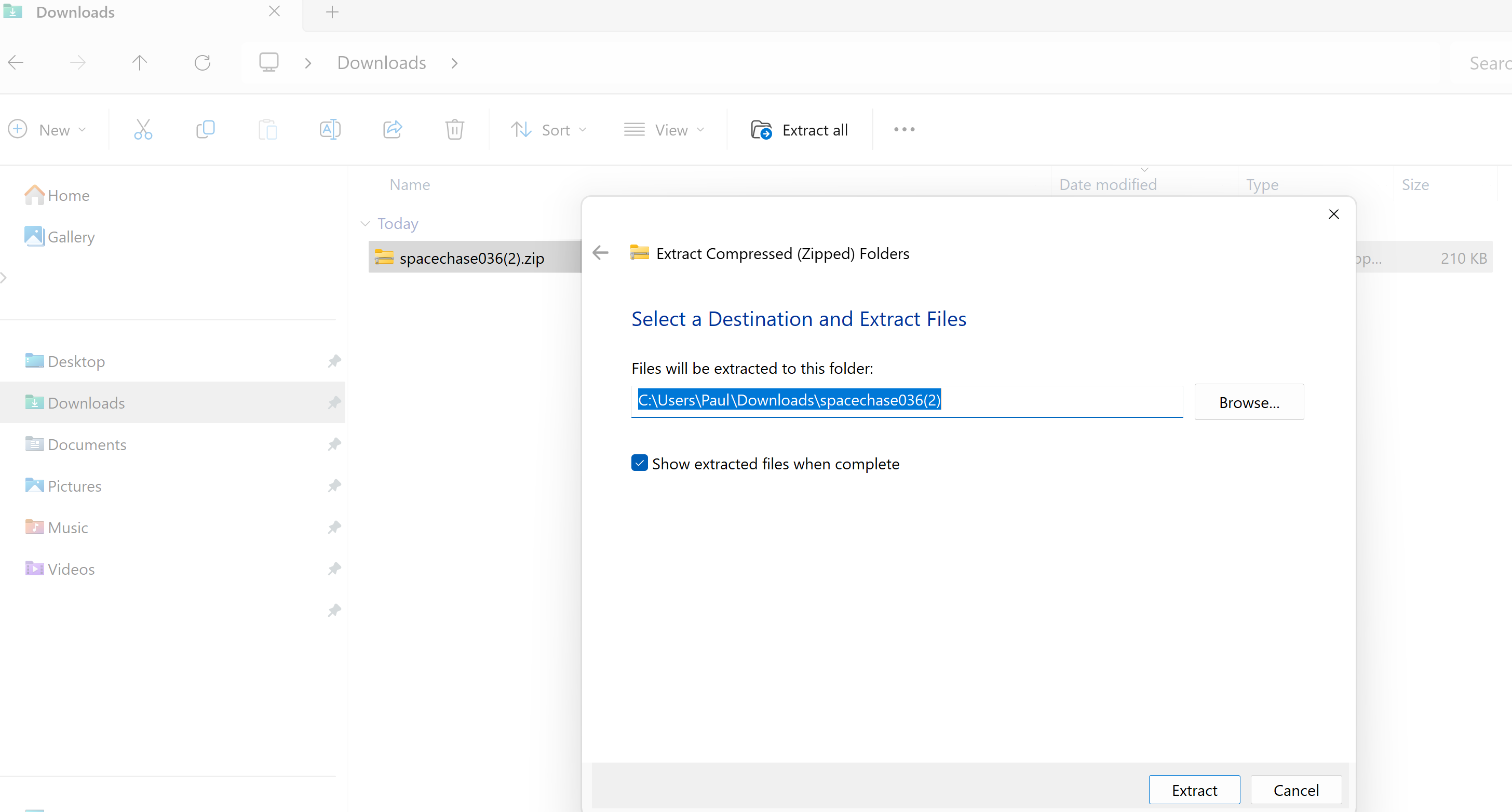1512x812 pixels.
Task: Open the Downloads folder in sidebar
Action: coord(86,403)
